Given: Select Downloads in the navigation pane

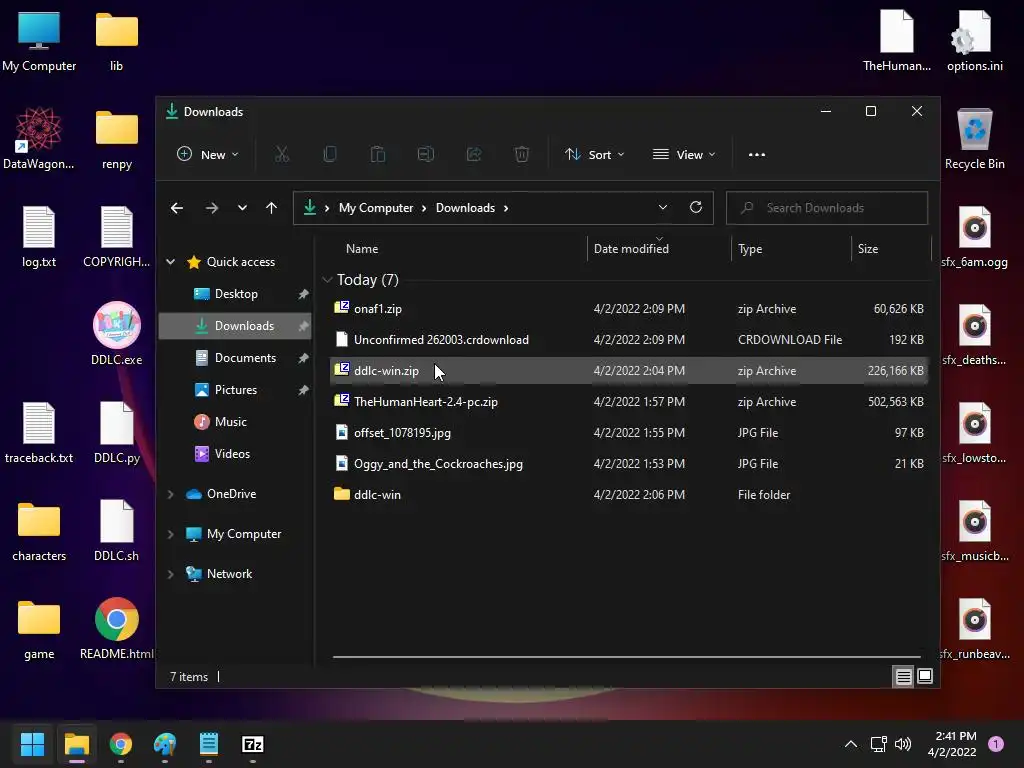Looking at the screenshot, I should [x=236, y=326].
